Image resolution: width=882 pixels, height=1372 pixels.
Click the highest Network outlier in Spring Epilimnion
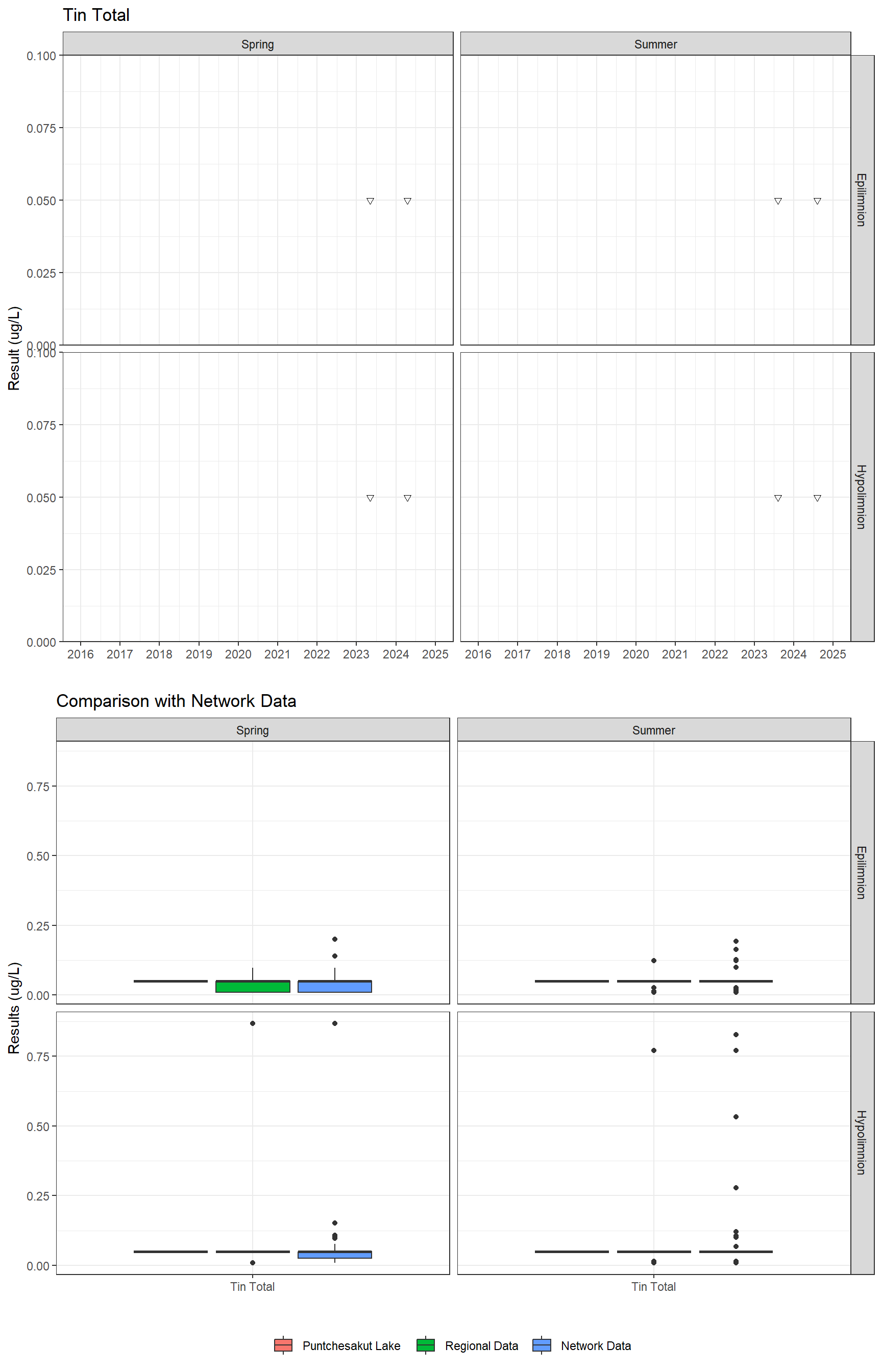click(334, 939)
